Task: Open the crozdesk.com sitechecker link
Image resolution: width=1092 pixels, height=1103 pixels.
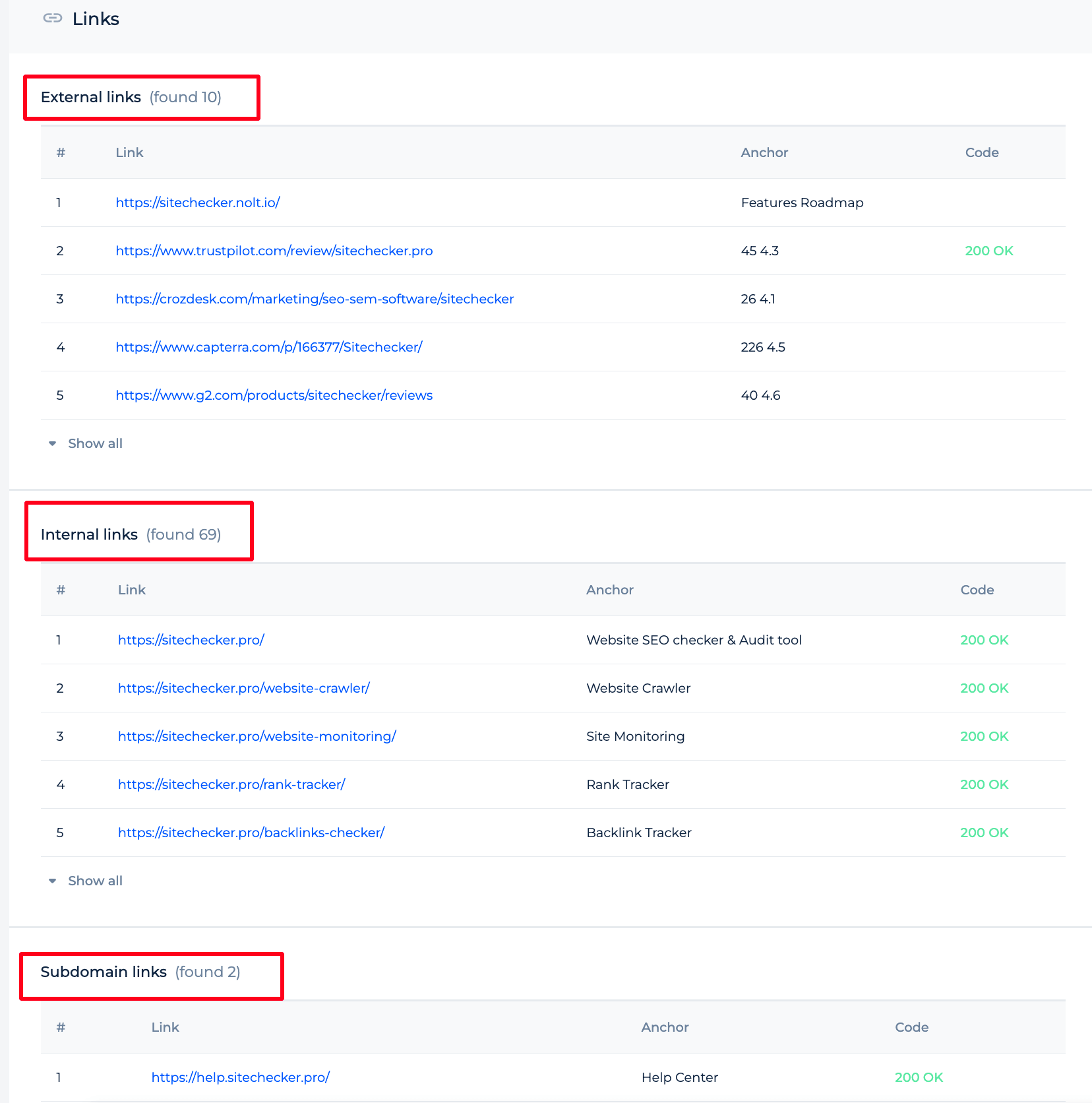Action: pos(315,299)
